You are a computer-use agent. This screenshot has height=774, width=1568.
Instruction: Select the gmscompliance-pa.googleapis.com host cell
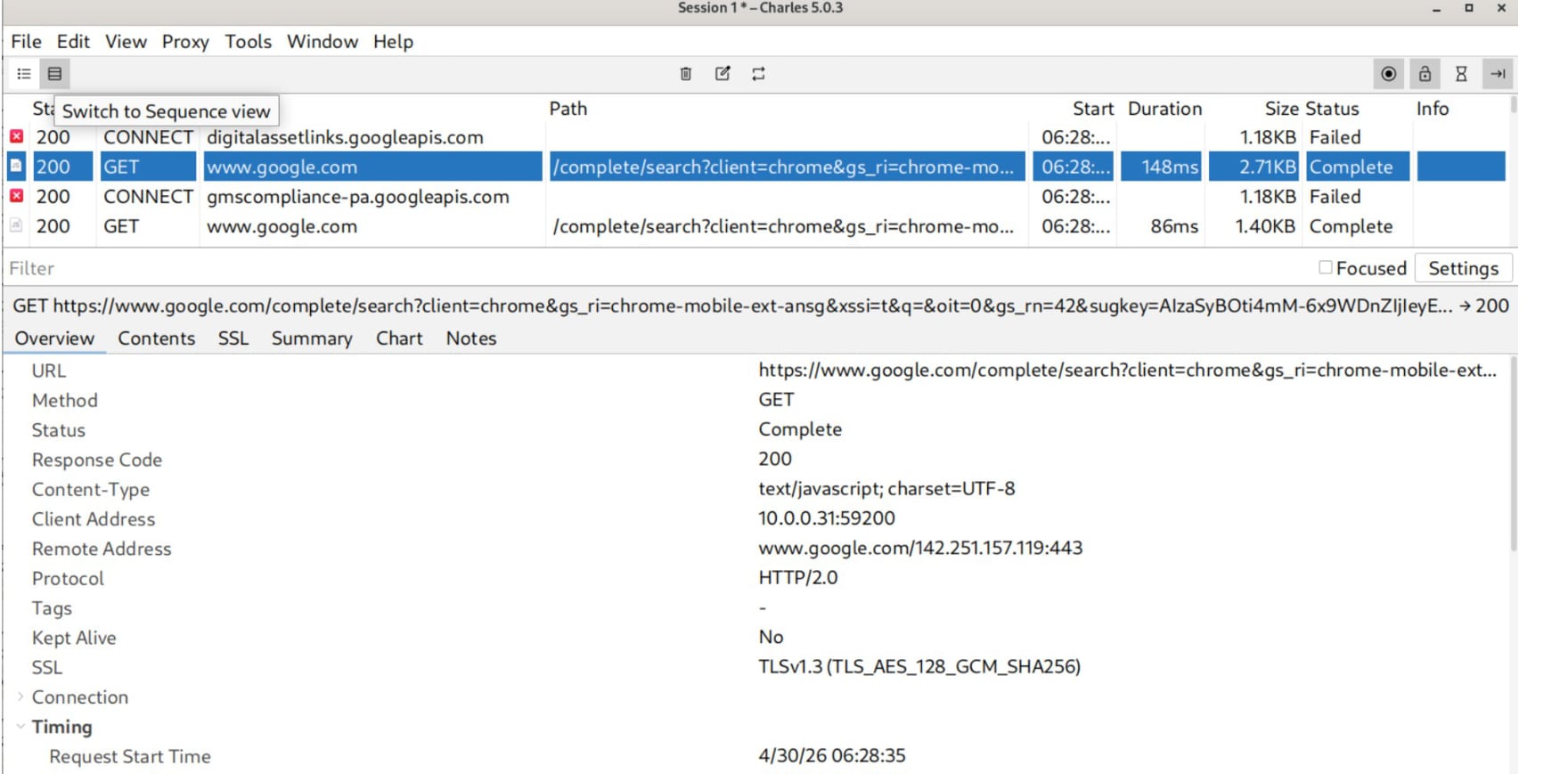pos(358,197)
